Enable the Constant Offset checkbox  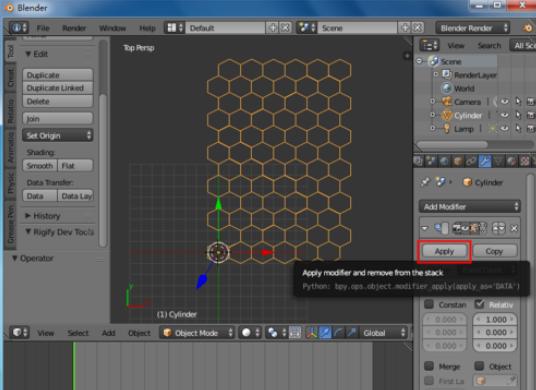pos(429,304)
